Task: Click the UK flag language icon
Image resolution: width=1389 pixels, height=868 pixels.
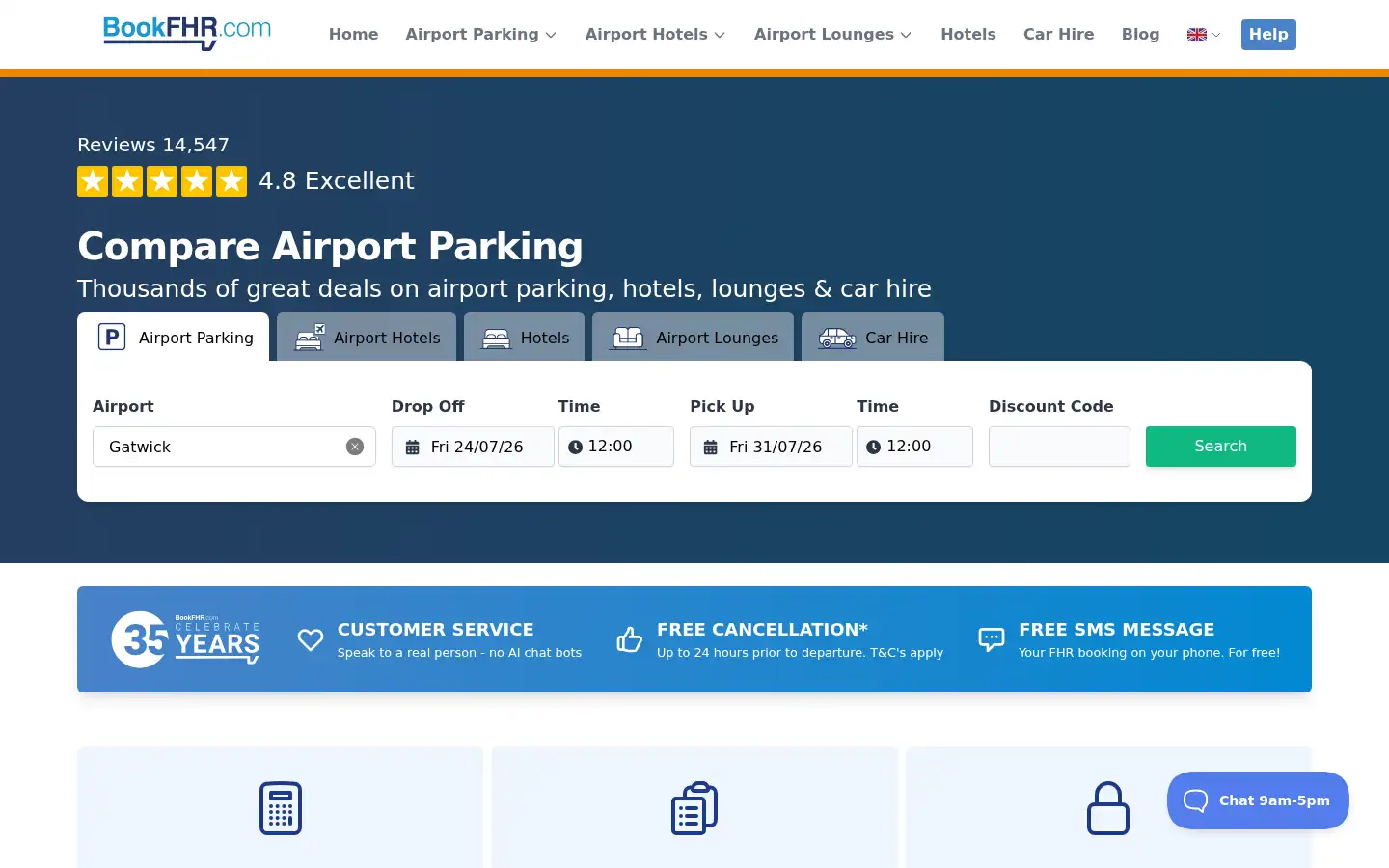Action: (1197, 35)
